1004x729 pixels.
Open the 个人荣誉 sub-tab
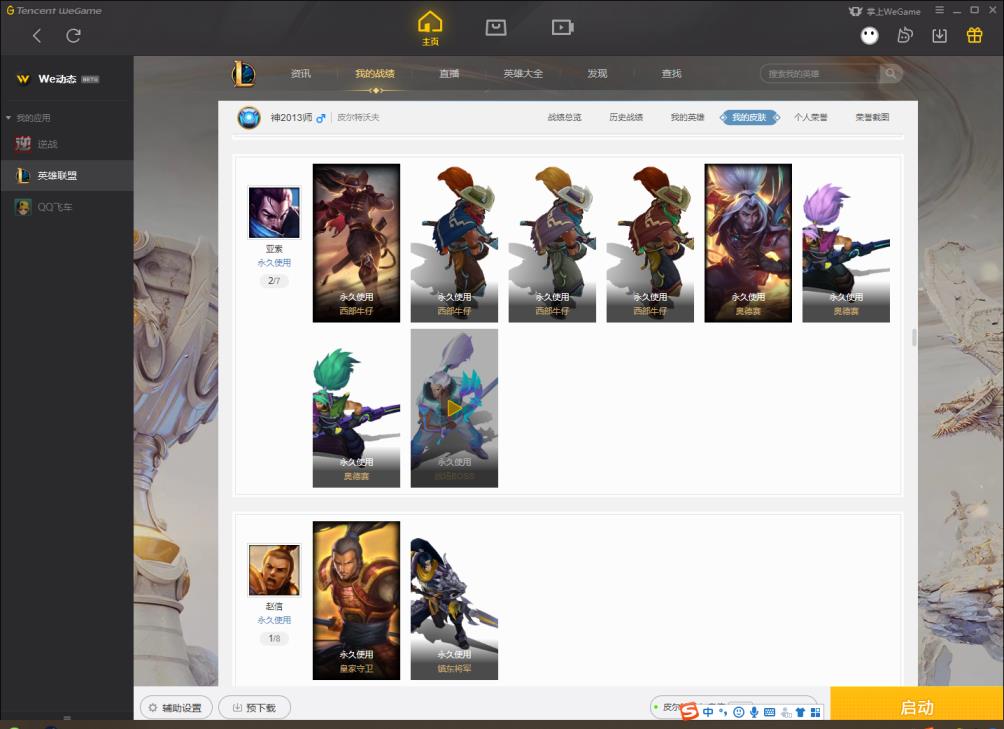(x=811, y=117)
